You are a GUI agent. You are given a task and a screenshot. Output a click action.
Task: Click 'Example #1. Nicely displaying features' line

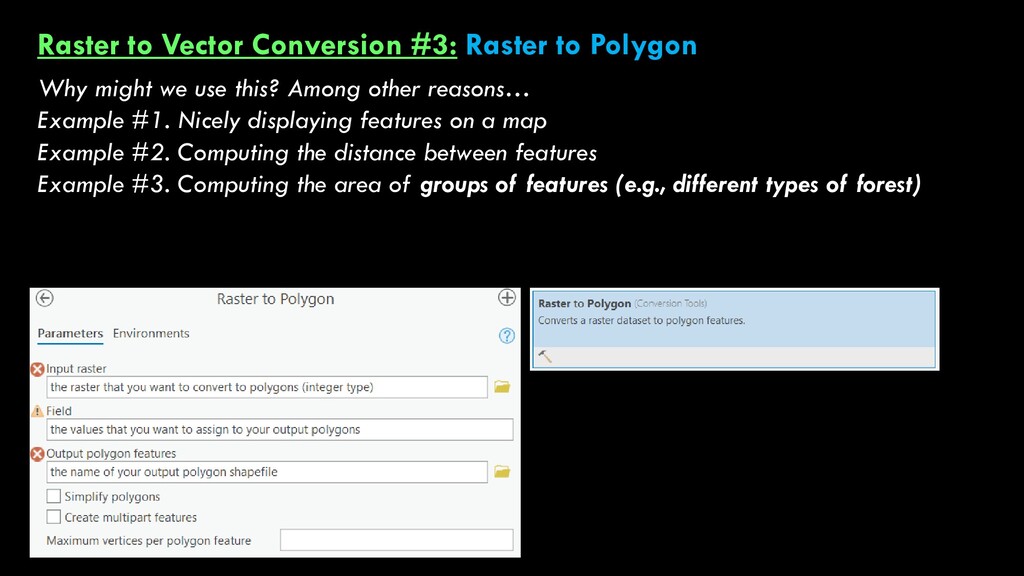point(292,121)
